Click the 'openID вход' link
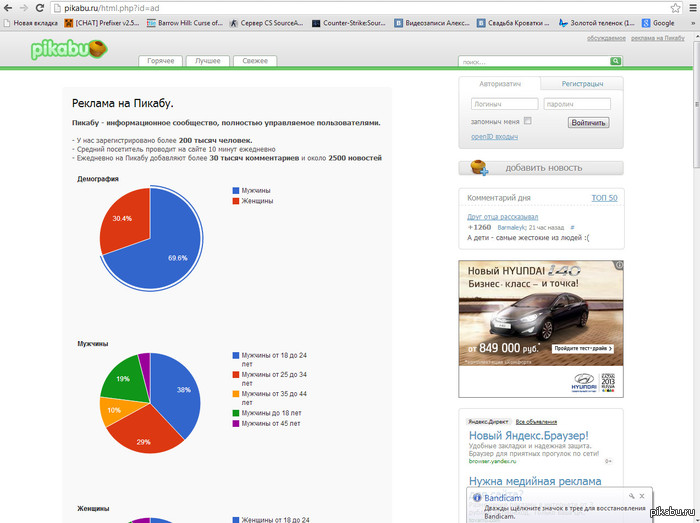The height and width of the screenshot is (523, 700). (494, 136)
